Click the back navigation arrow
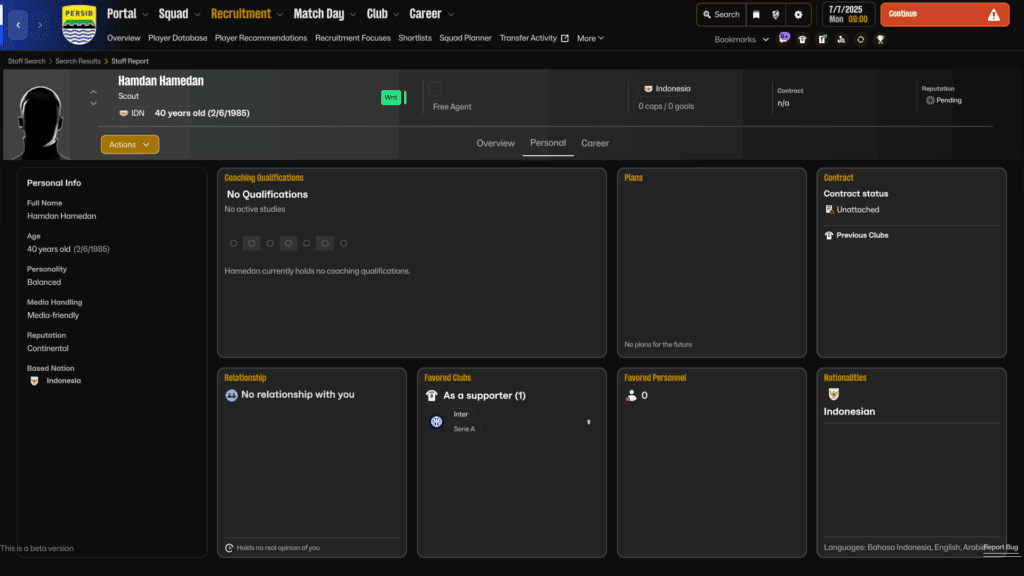This screenshot has height=576, width=1024. pyautogui.click(x=19, y=23)
